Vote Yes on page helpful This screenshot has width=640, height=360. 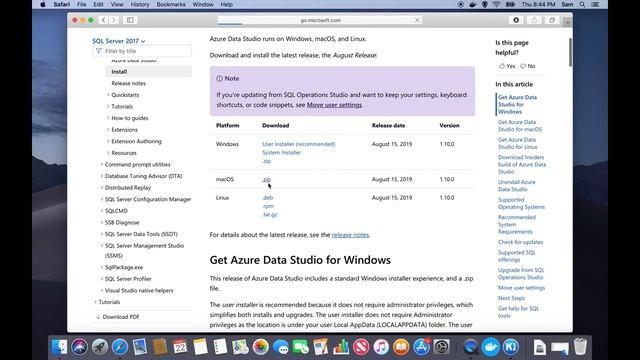[x=507, y=66]
